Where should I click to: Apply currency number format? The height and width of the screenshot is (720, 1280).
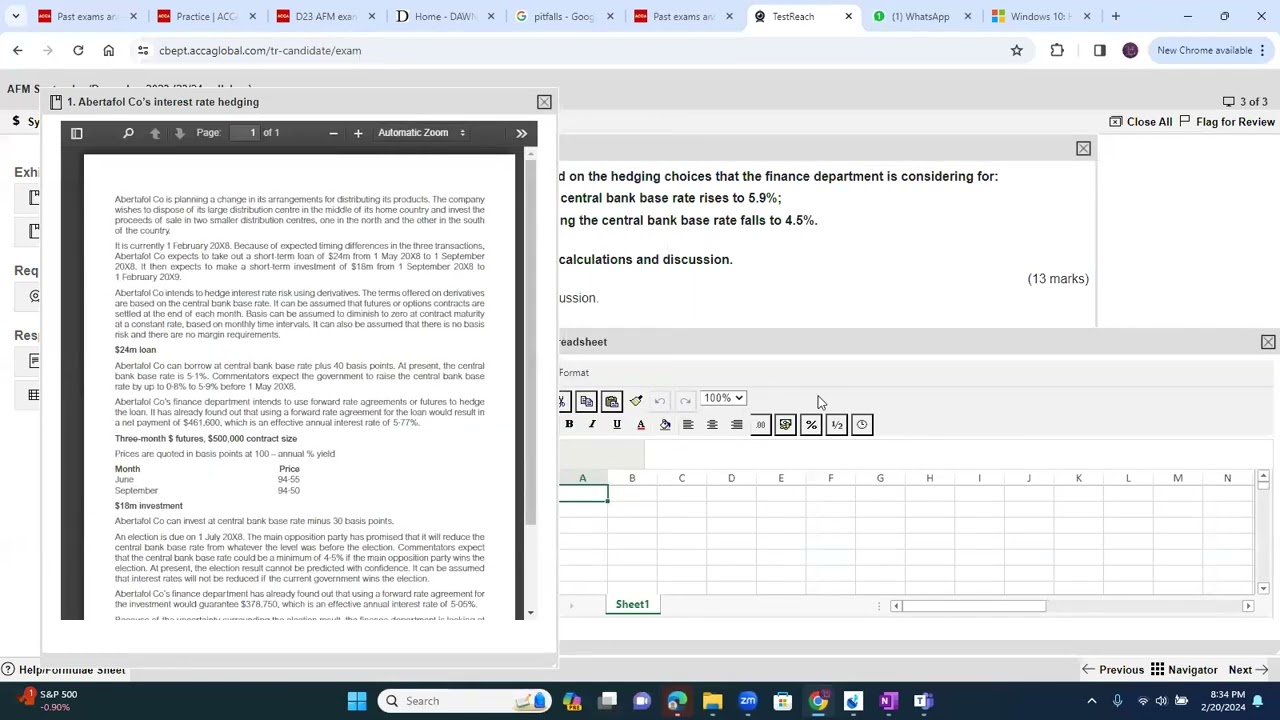point(786,425)
